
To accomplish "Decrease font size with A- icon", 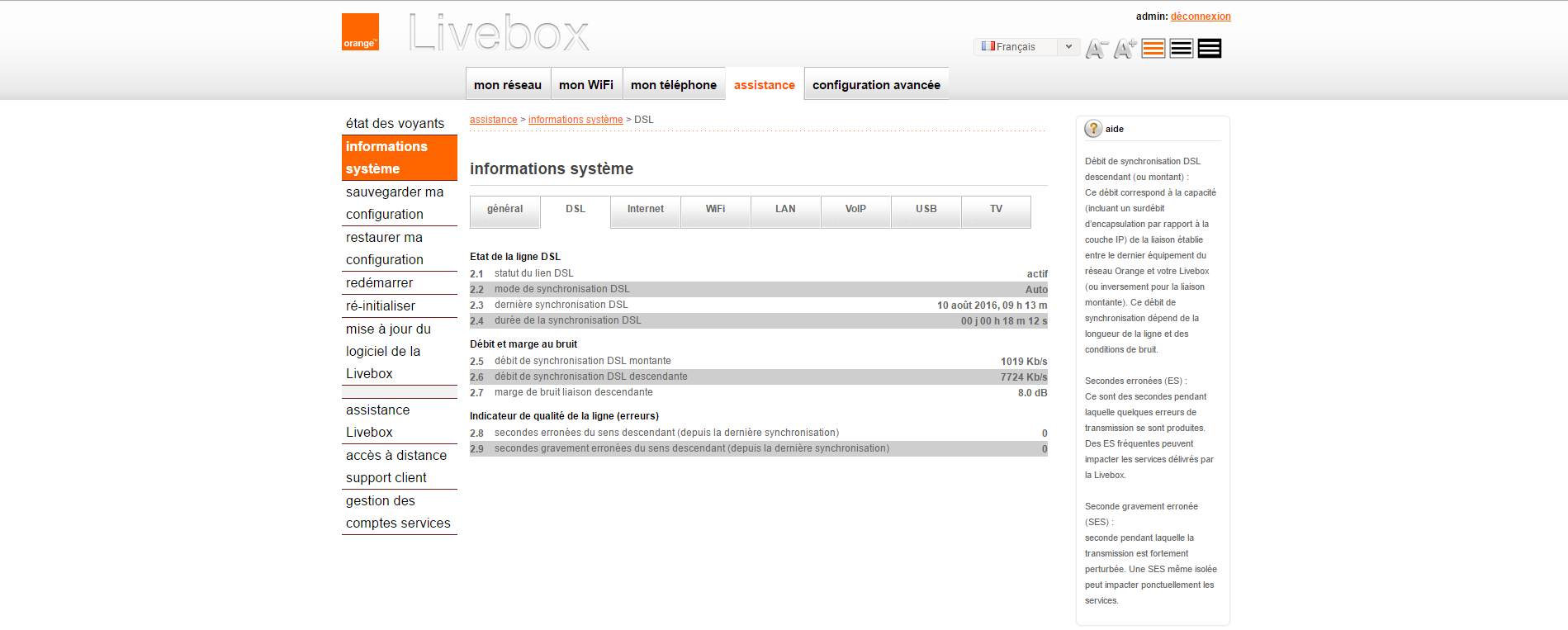I will point(1096,49).
